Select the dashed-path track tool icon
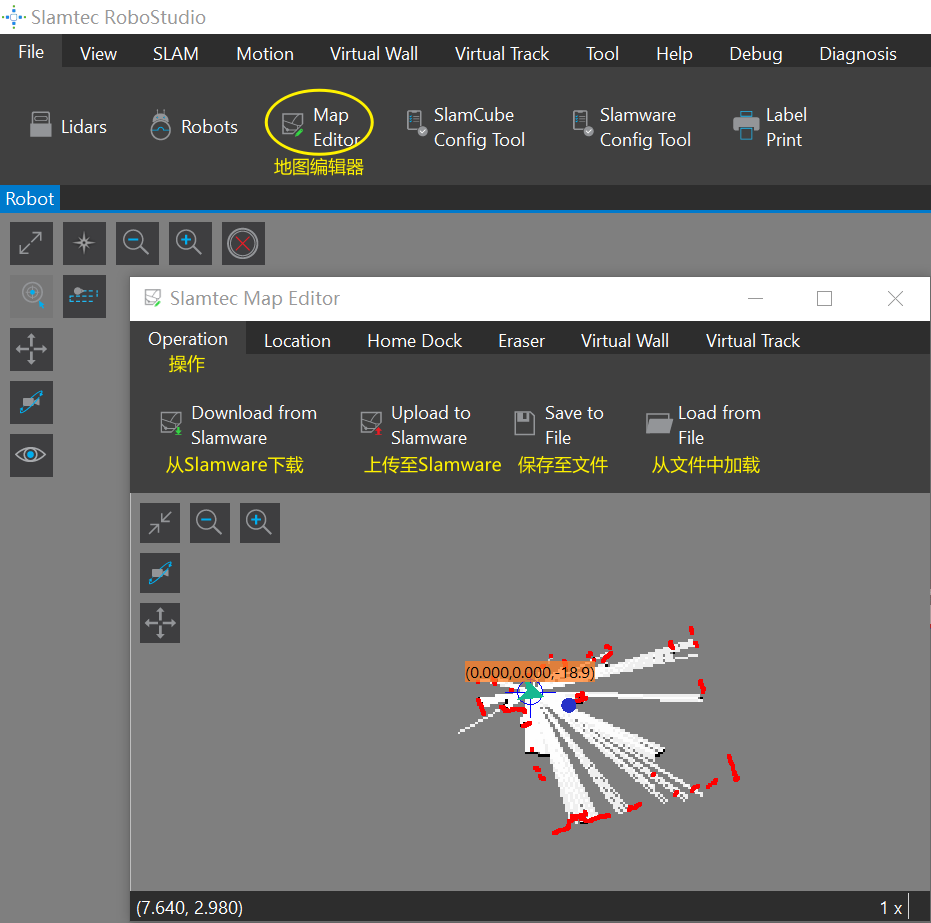 coord(84,296)
